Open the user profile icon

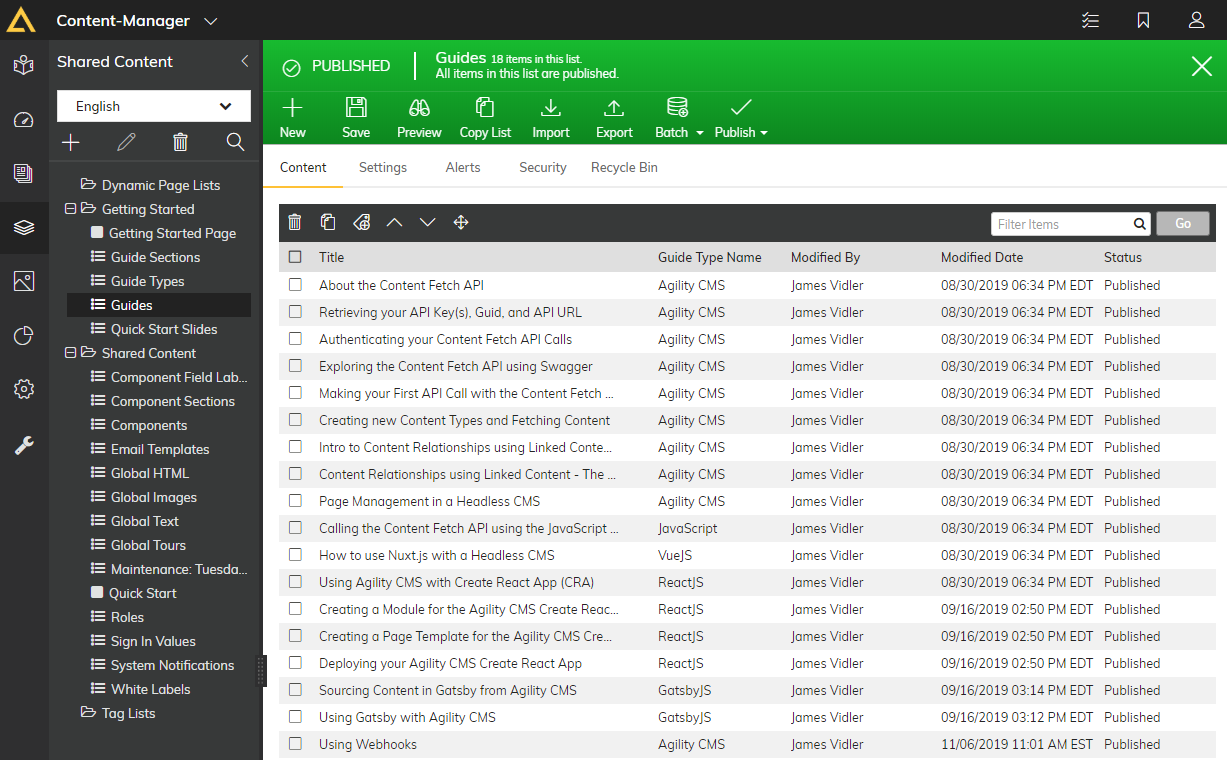click(x=1196, y=20)
